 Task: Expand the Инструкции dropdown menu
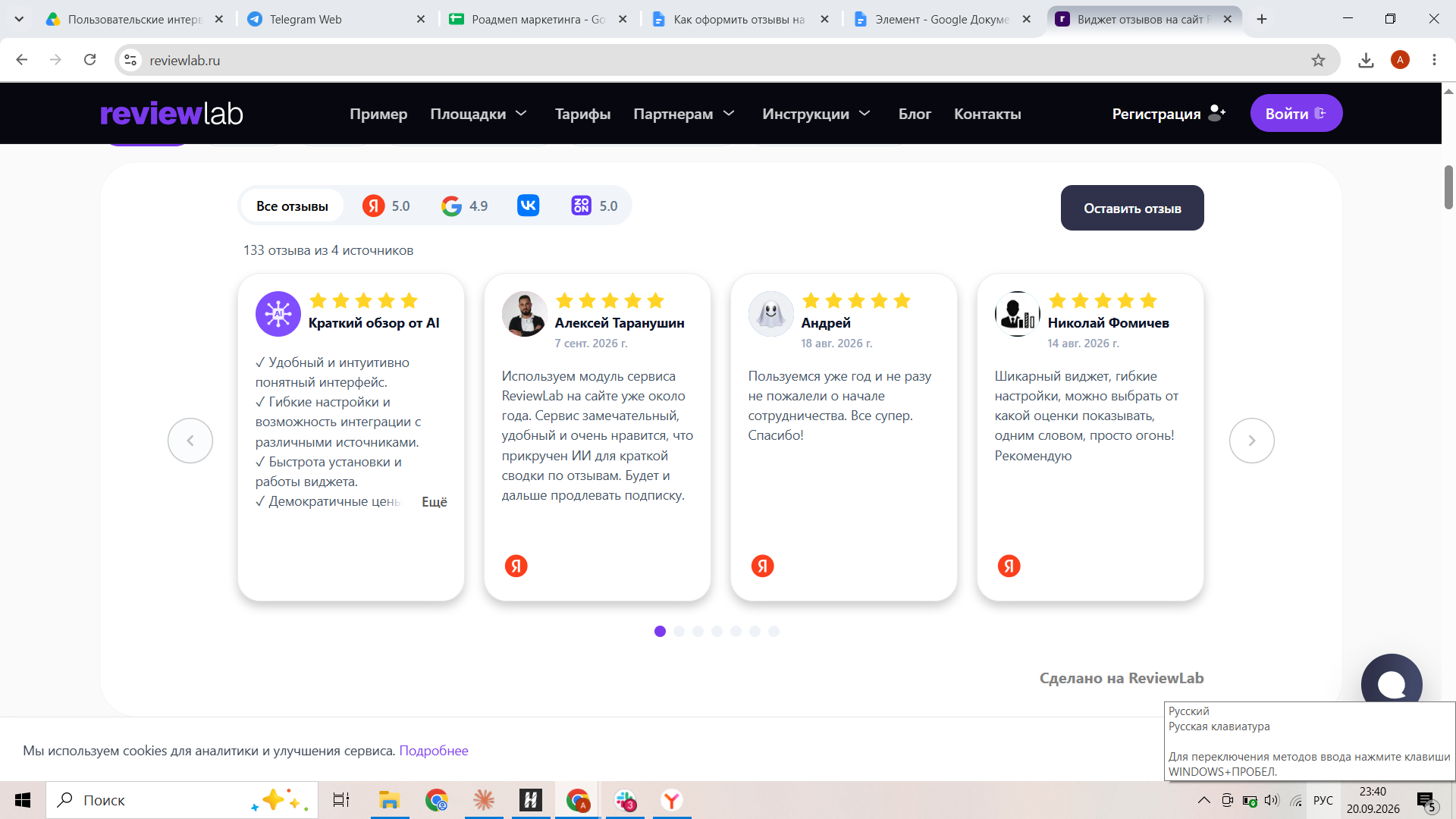click(816, 114)
